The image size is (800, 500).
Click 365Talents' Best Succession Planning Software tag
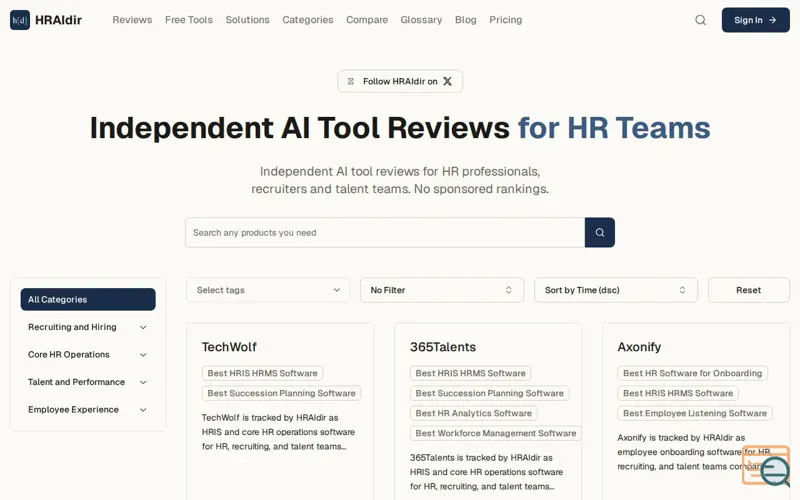click(x=489, y=393)
